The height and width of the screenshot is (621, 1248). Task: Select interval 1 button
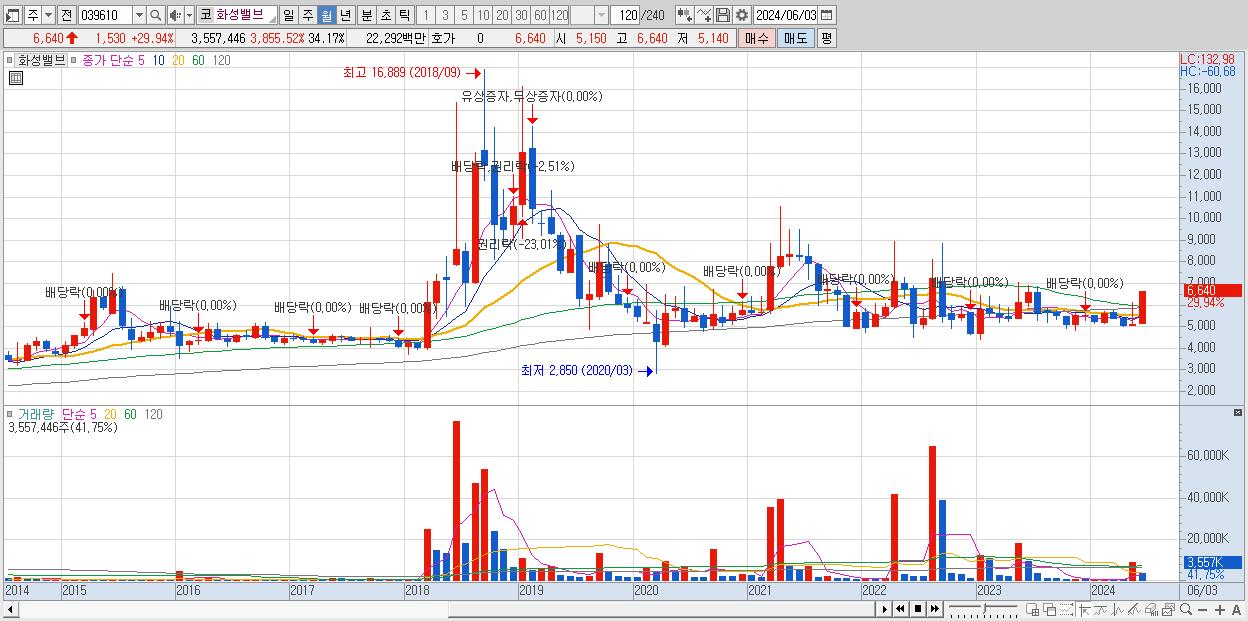(x=426, y=15)
